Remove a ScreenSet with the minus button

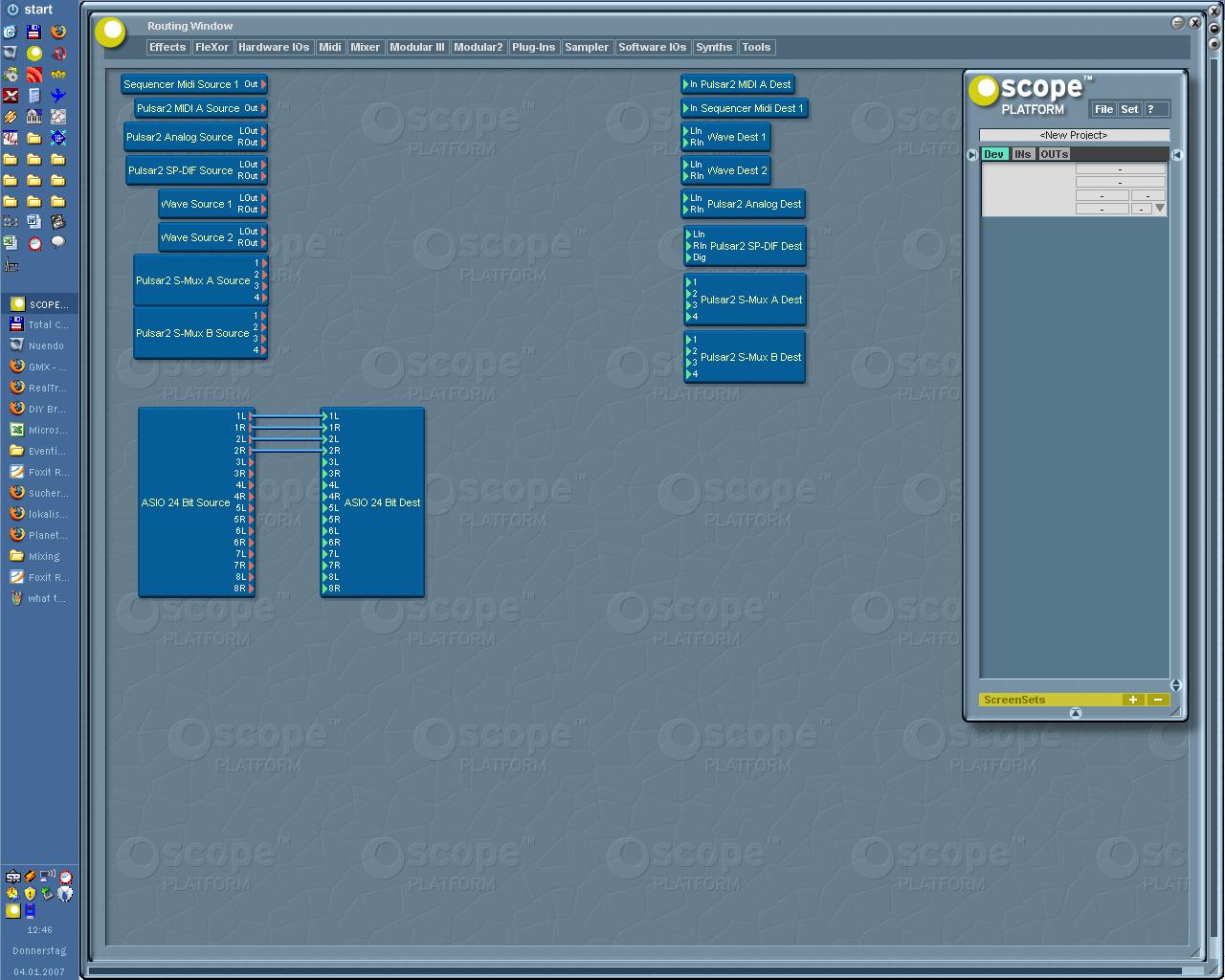click(x=1158, y=700)
